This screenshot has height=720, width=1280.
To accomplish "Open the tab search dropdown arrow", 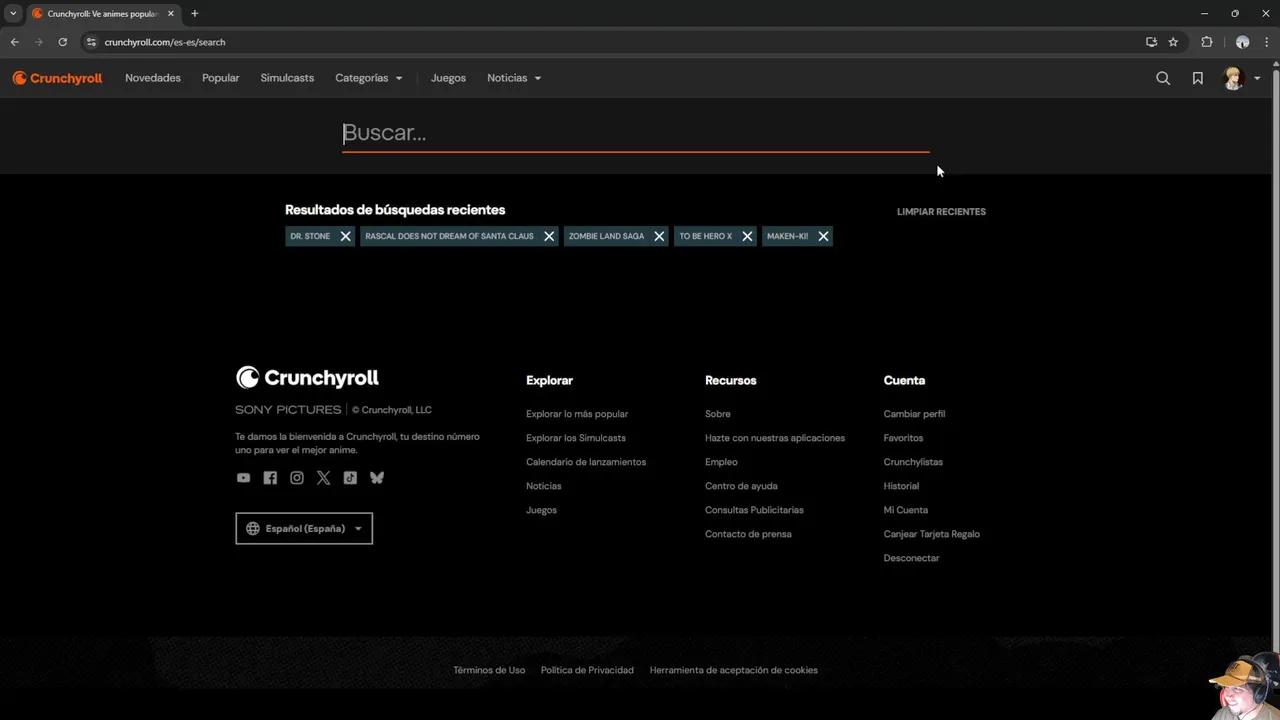I will [13, 14].
